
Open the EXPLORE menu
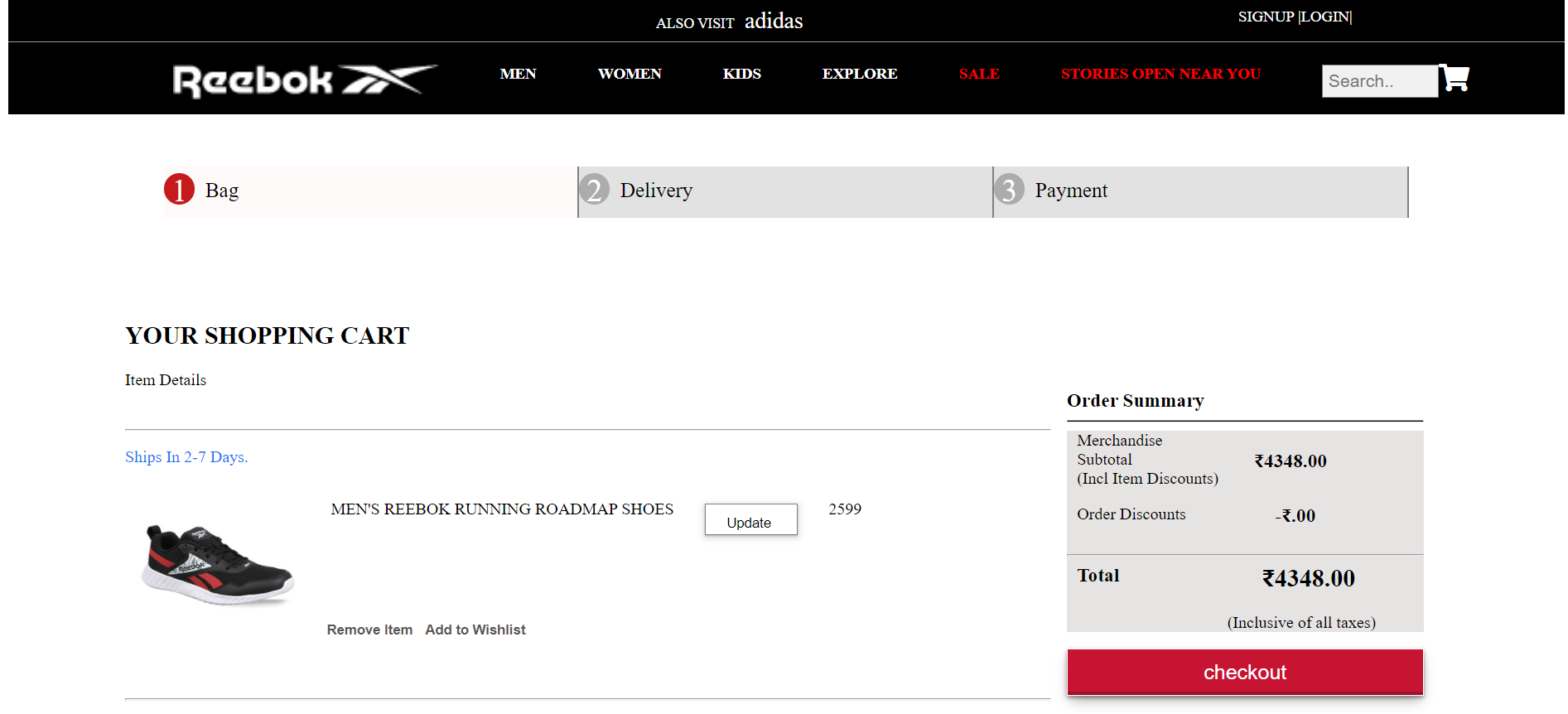pyautogui.click(x=860, y=74)
